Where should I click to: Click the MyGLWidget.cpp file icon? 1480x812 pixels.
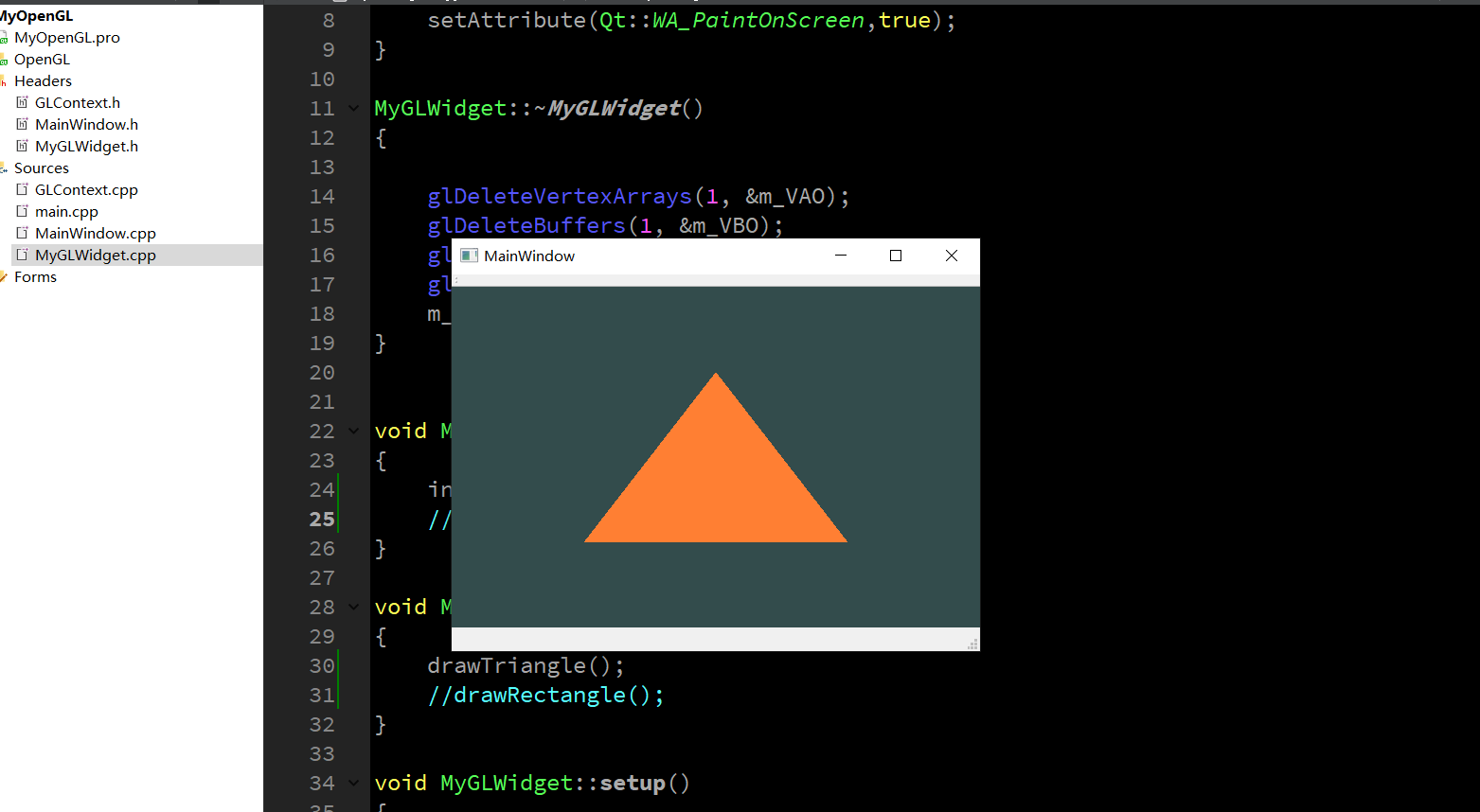[x=22, y=255]
